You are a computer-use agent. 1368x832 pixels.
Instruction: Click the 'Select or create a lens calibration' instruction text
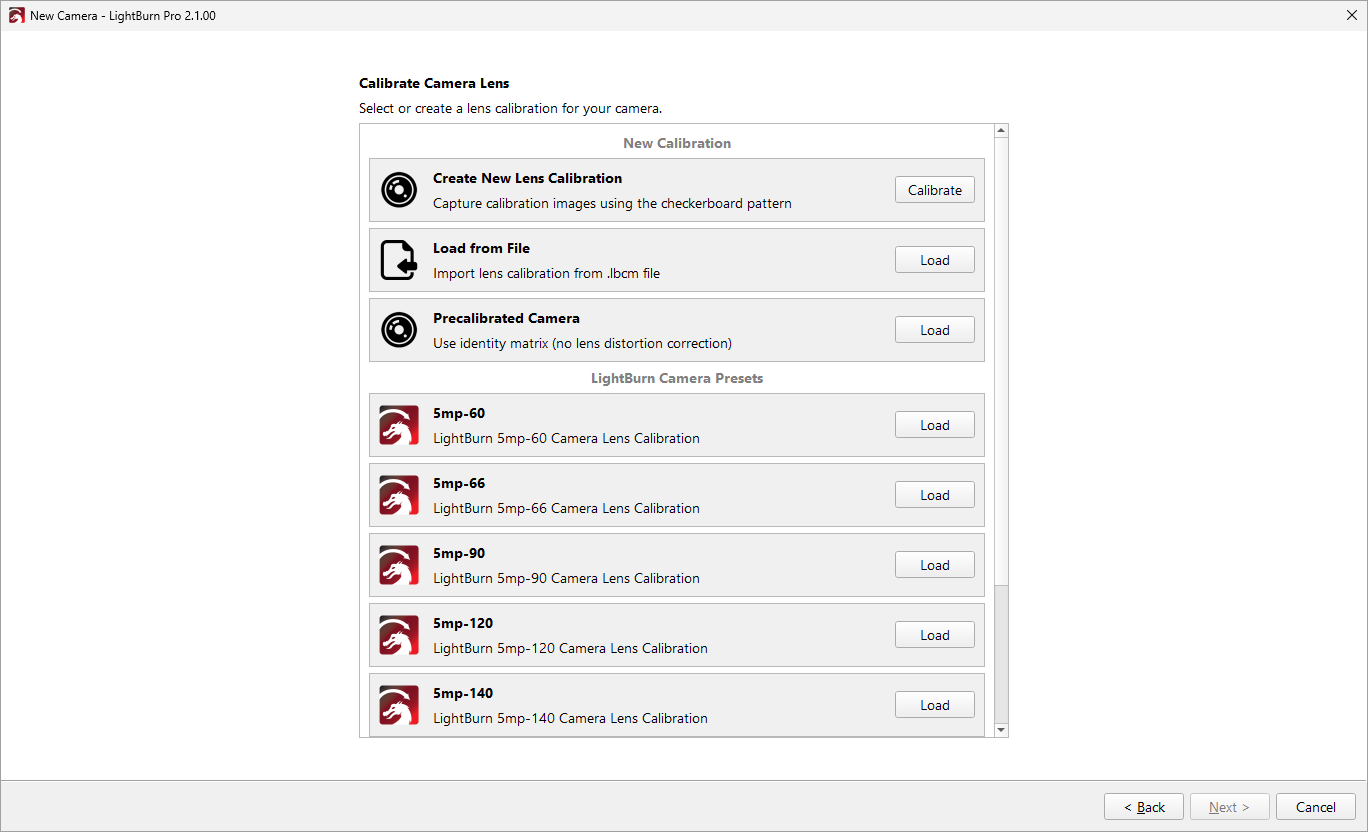click(511, 108)
